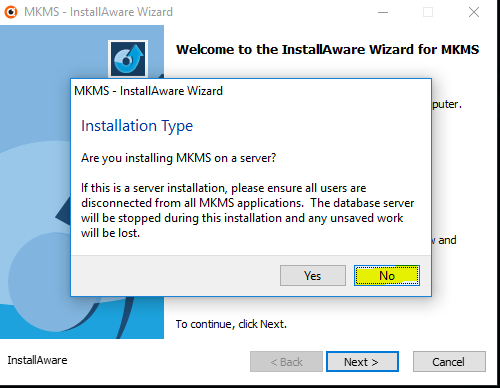Click the 'Installation Type' heading
Viewport: 500px width, 388px height.
137,126
